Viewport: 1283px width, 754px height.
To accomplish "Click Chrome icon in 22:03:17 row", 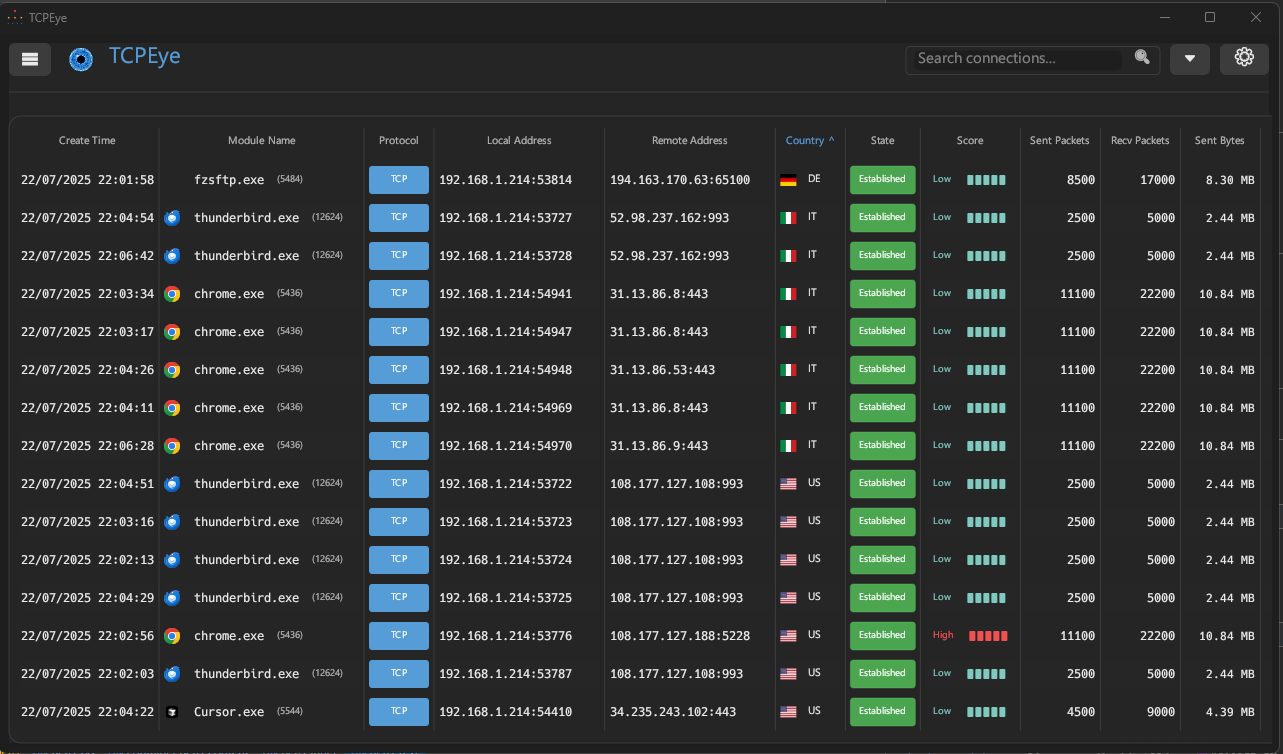I will point(172,332).
